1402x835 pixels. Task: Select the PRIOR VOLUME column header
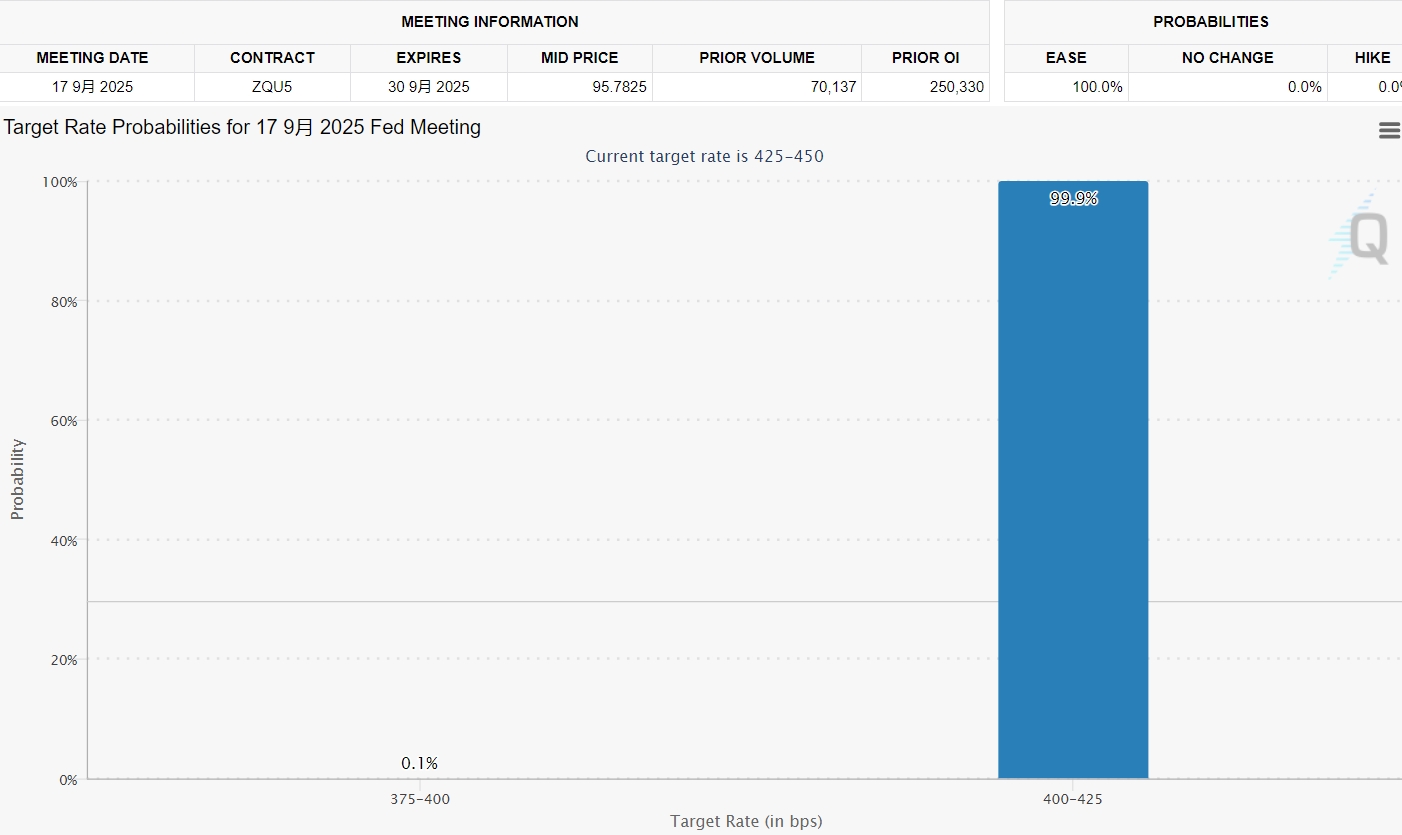[757, 58]
